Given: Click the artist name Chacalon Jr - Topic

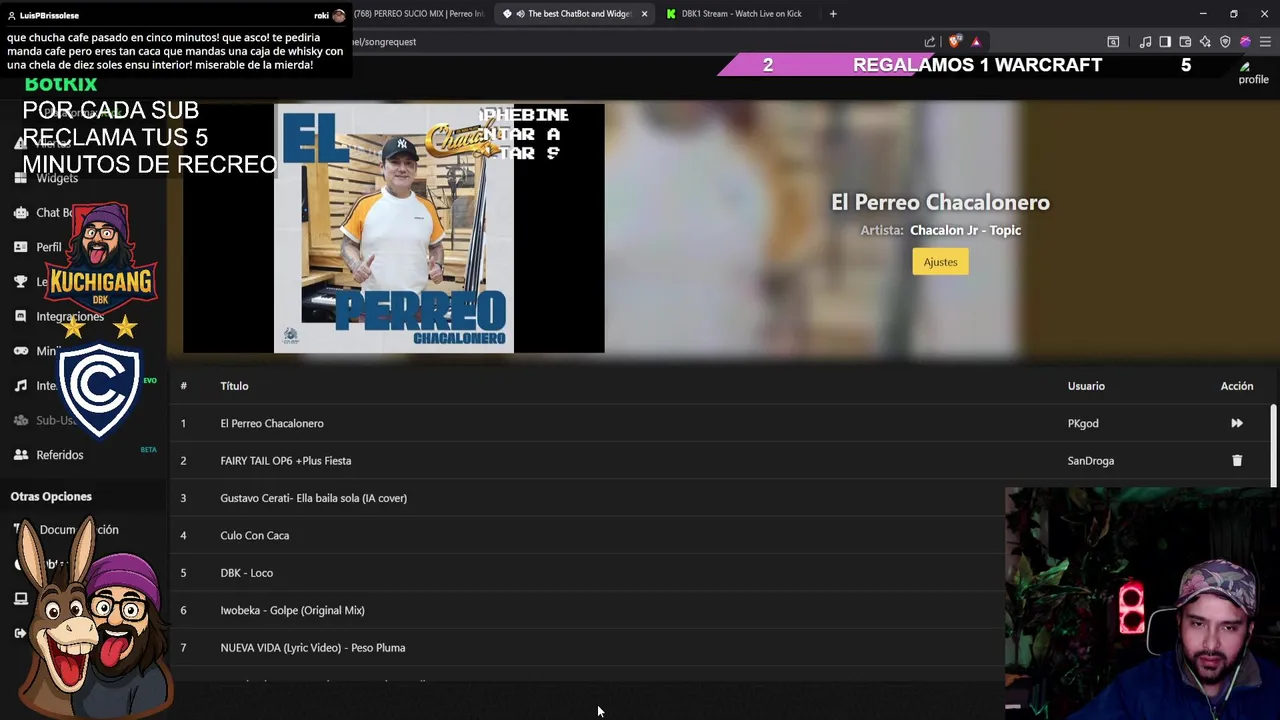Looking at the screenshot, I should pos(965,230).
